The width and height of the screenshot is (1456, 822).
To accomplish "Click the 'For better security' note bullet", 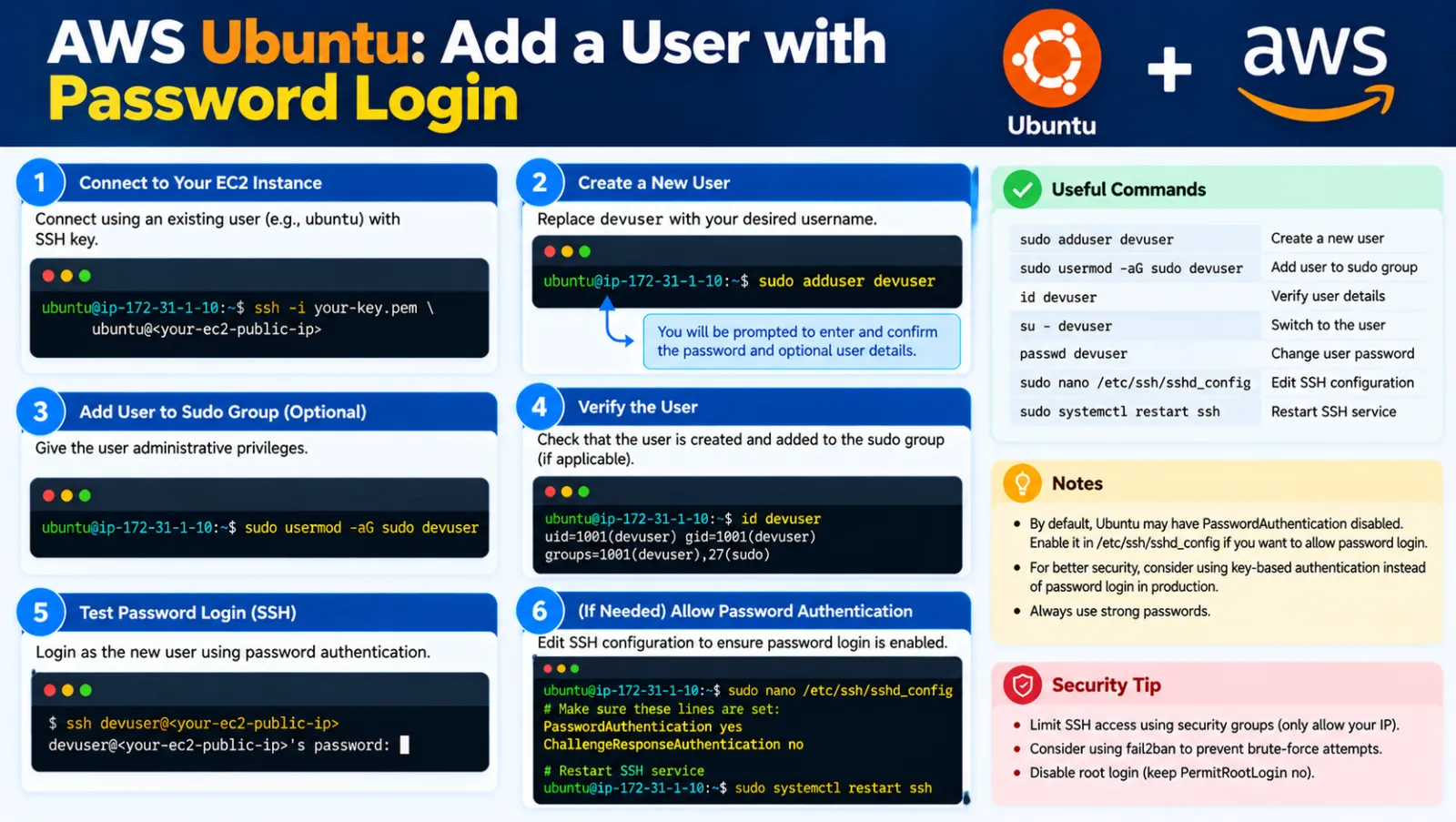I will [1228, 577].
